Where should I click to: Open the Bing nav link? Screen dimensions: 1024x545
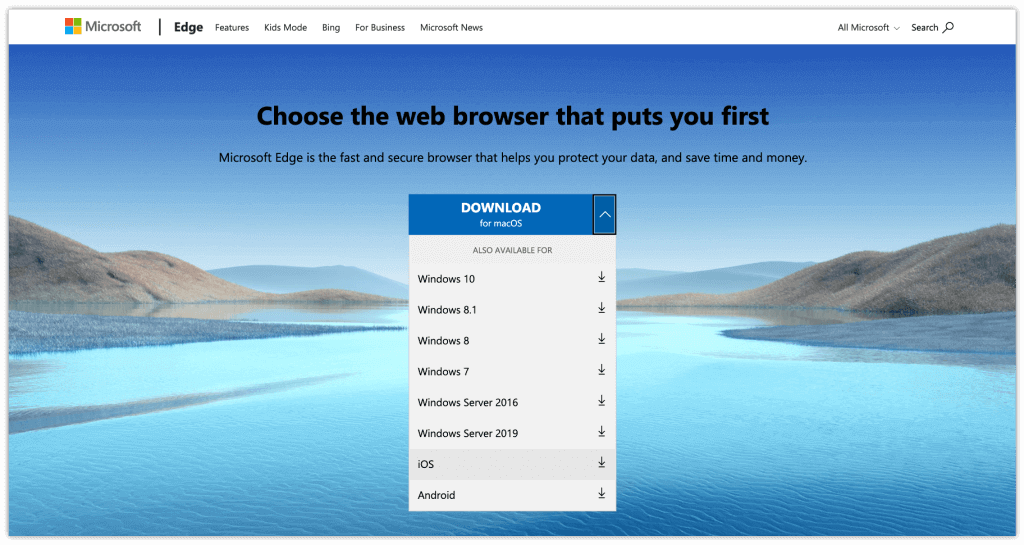coord(331,27)
